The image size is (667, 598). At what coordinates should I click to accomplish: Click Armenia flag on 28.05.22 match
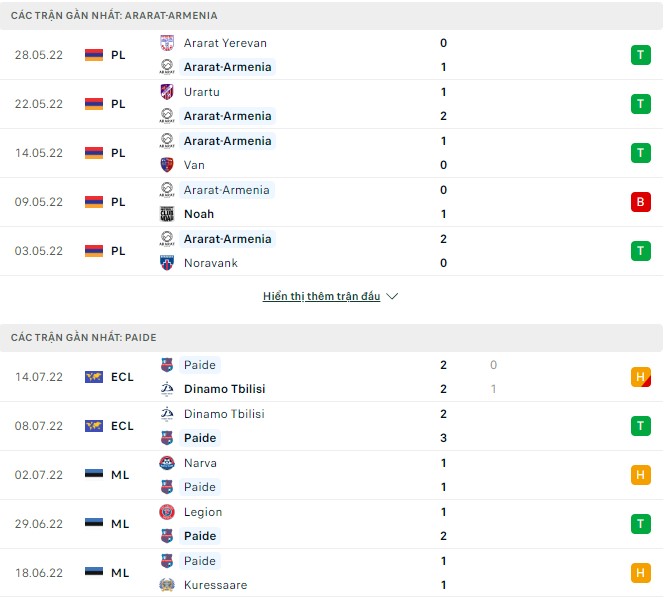point(94,55)
